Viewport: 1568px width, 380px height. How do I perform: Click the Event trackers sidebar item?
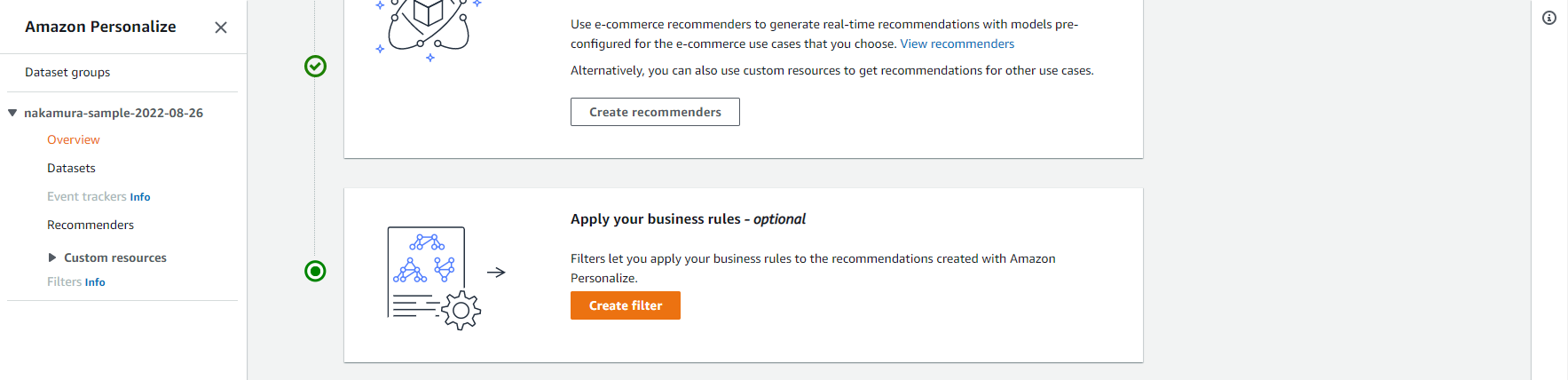tap(86, 196)
